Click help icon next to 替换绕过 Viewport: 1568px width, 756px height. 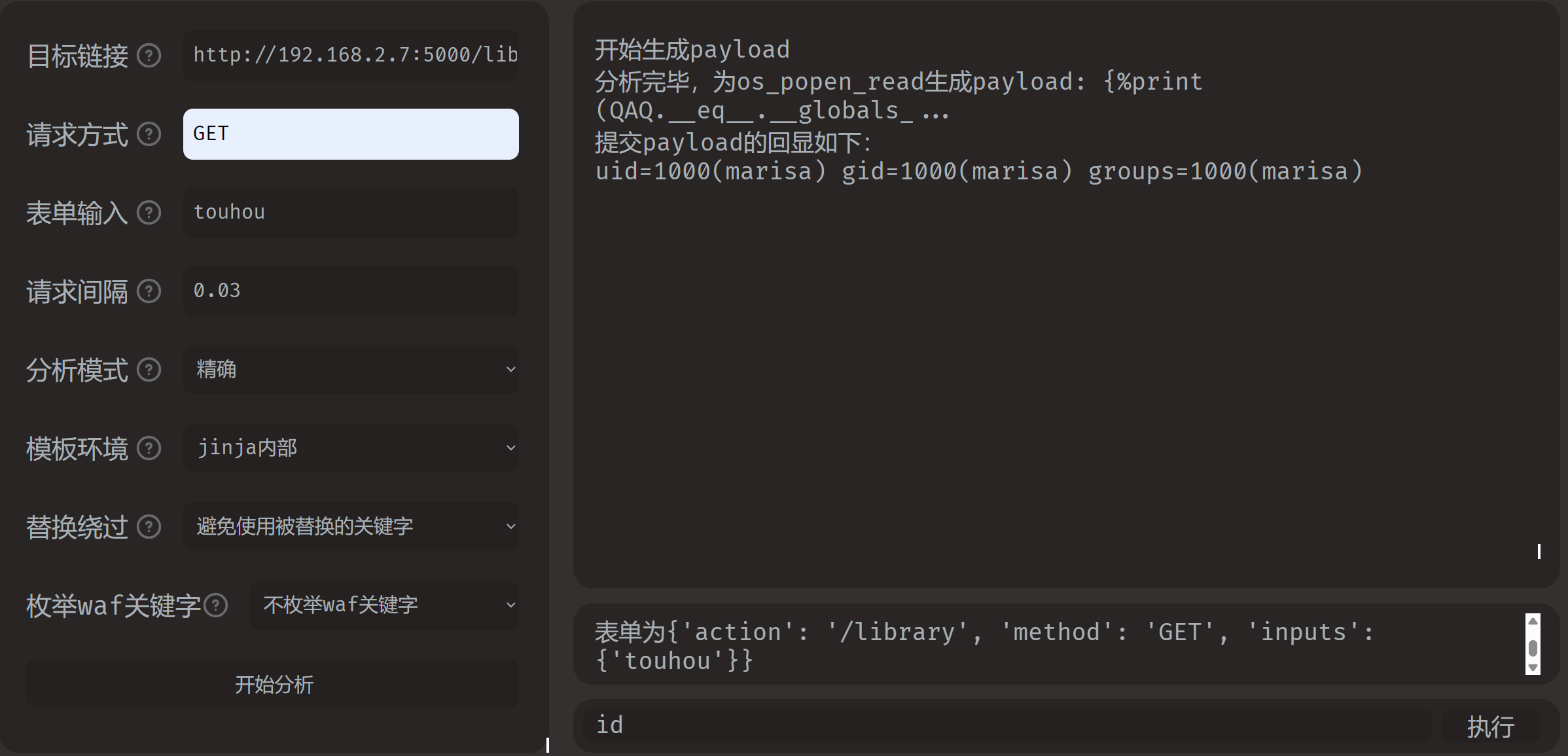149,527
